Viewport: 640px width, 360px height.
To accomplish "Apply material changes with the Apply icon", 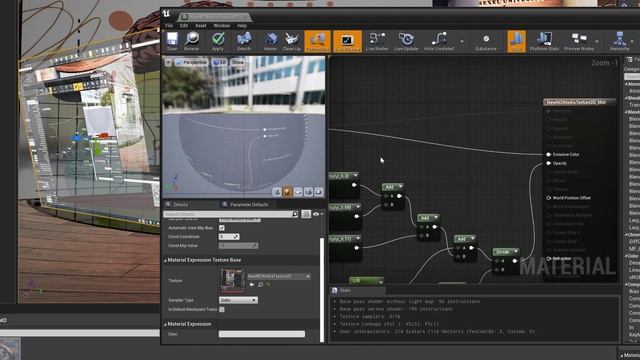I will coord(218,41).
